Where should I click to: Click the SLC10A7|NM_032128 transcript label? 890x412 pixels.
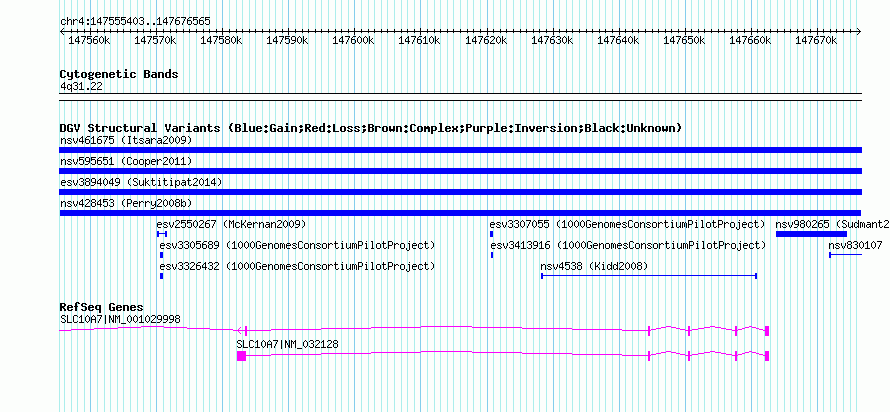coord(288,344)
